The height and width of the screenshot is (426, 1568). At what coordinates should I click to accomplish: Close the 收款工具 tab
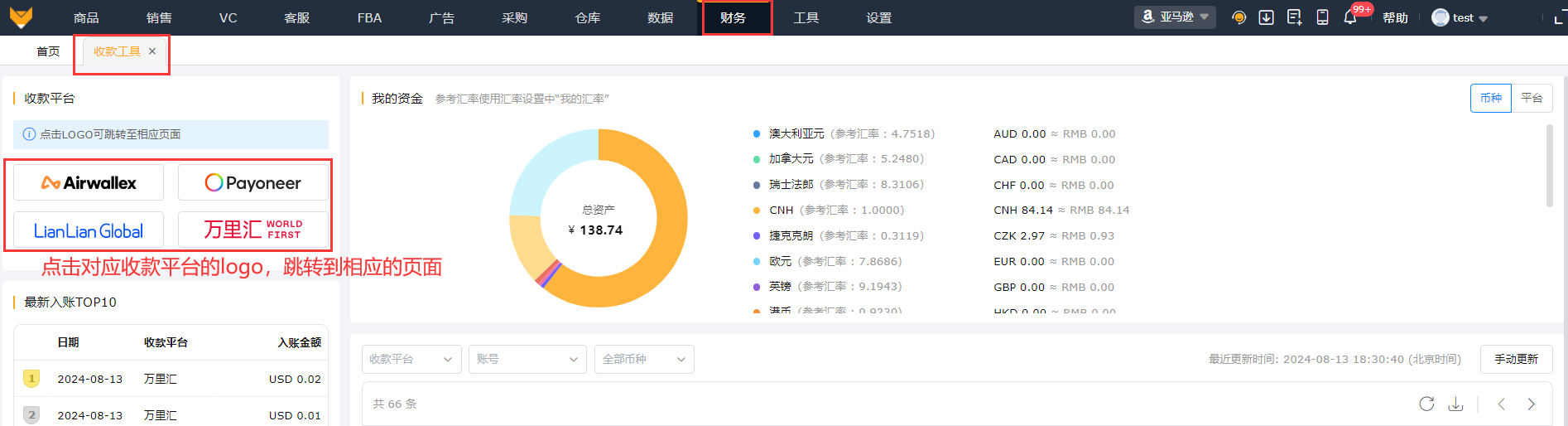tap(152, 51)
